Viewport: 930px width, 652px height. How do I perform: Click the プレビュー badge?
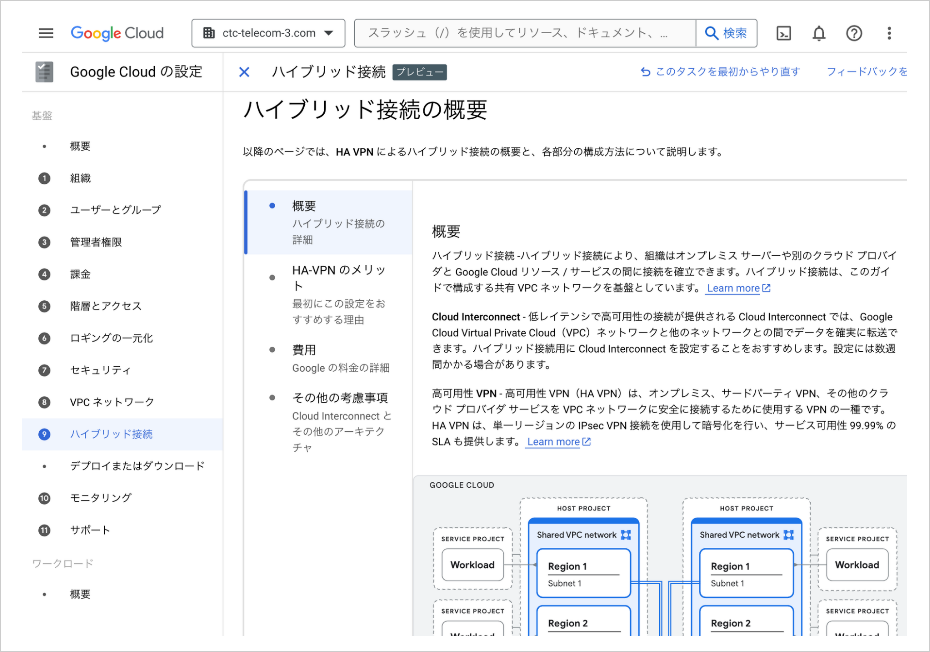pos(420,72)
